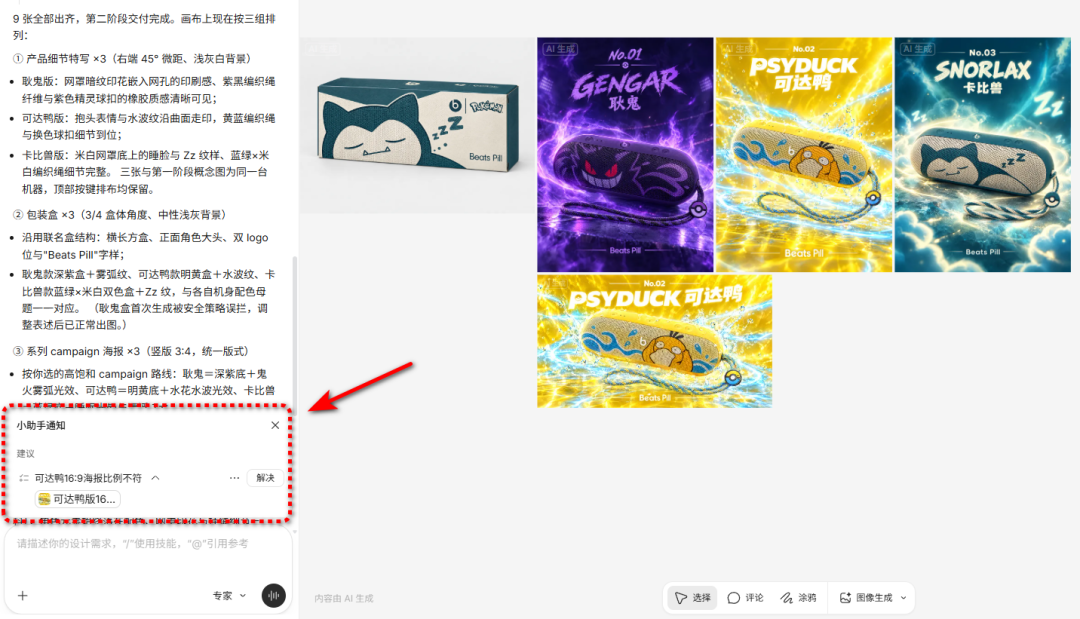This screenshot has height=619, width=1080.
Task: Select the No.03 SNORLAX poster
Action: (983, 154)
